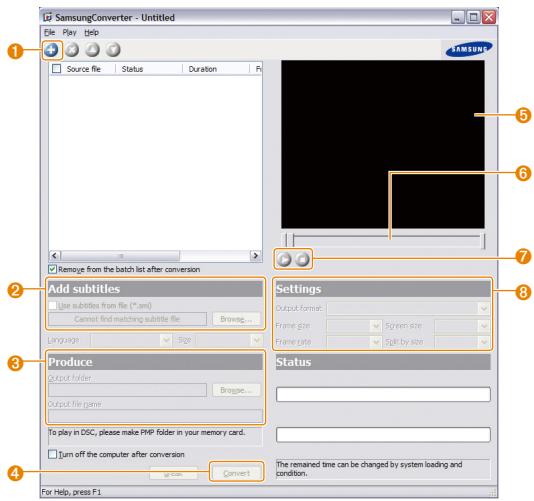Screen dimensions: 534x501
Task: Enable Turn off the computer after conversion
Action: [x=52, y=454]
